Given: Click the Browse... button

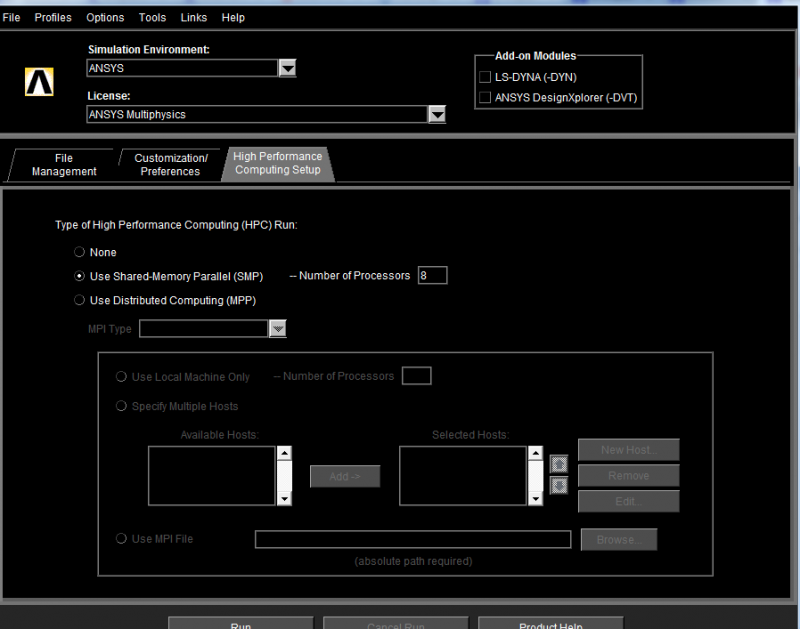Looking at the screenshot, I should [619, 540].
